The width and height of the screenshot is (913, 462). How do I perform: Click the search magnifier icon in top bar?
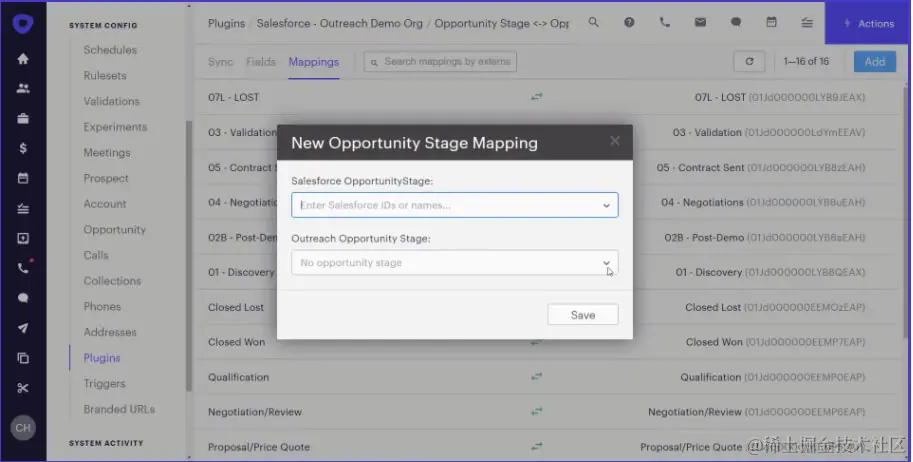pyautogui.click(x=593, y=23)
